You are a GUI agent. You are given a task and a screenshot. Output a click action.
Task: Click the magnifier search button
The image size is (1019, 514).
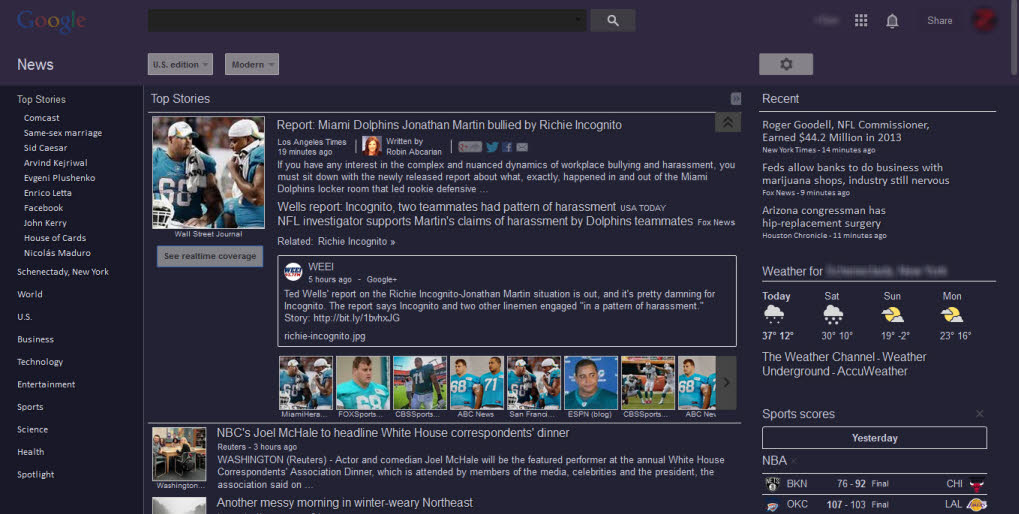[613, 21]
